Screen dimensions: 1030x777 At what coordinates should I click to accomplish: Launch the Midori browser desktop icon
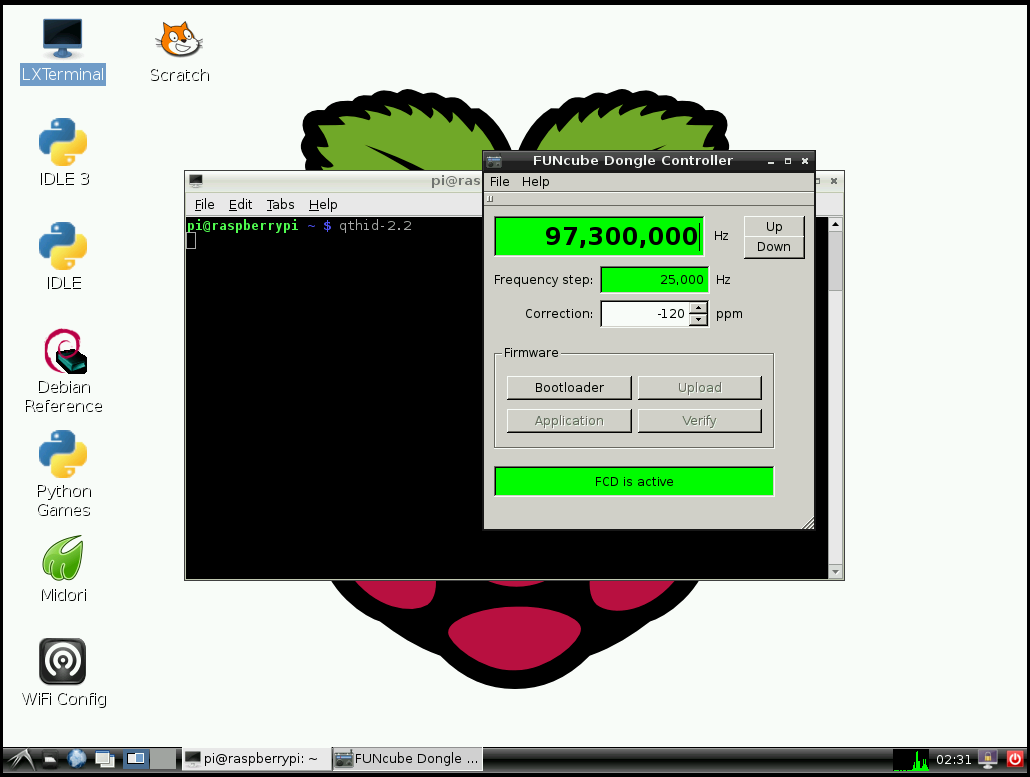tap(63, 569)
